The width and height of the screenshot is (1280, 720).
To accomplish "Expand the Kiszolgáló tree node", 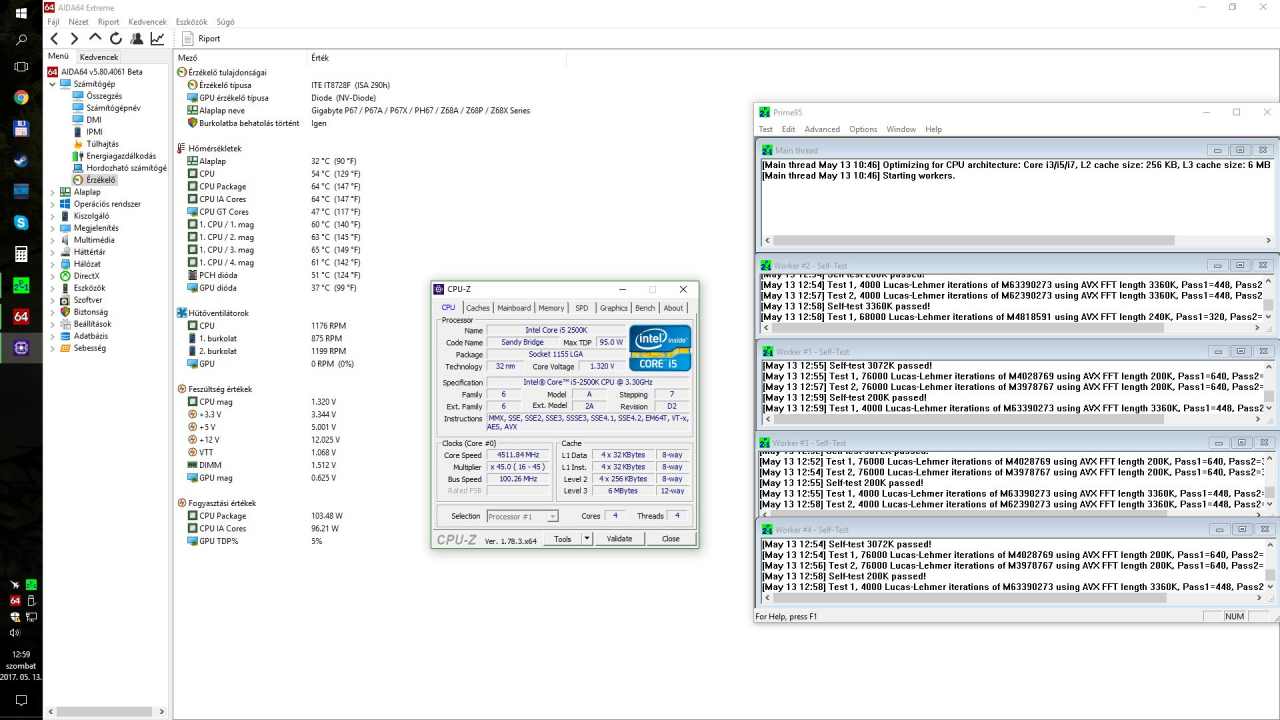I will [x=53, y=216].
